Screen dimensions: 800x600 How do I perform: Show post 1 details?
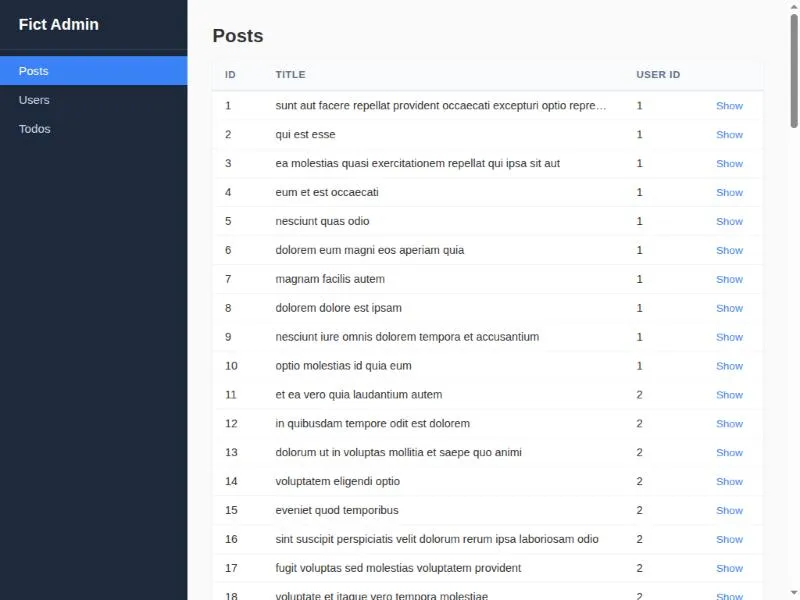[729, 106]
